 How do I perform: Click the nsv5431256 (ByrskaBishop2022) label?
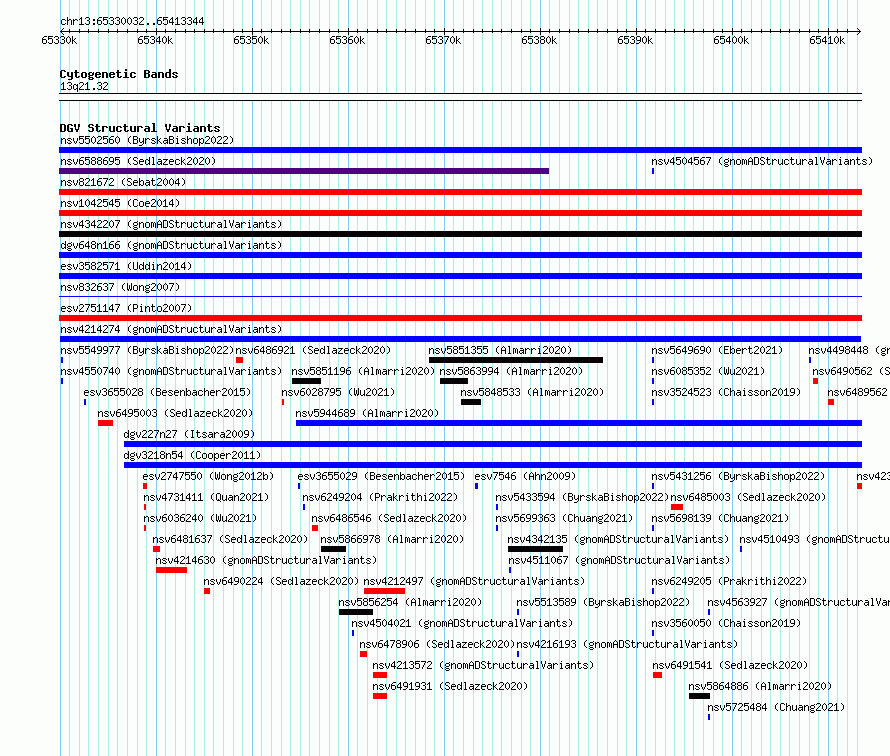point(738,476)
